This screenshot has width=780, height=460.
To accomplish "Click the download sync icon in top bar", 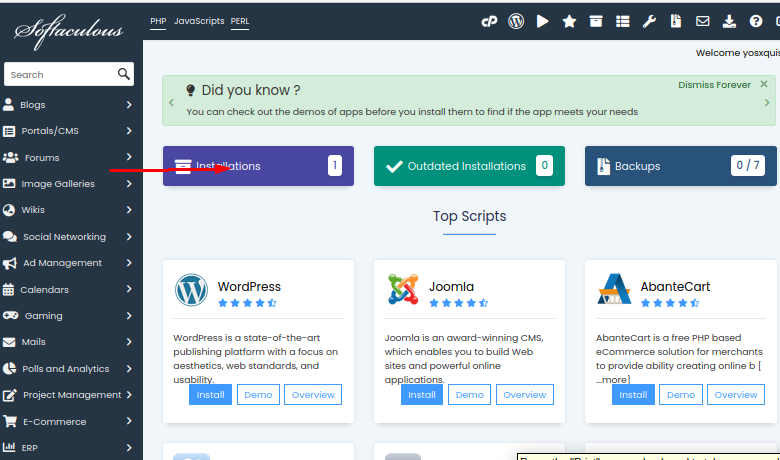I will [729, 21].
